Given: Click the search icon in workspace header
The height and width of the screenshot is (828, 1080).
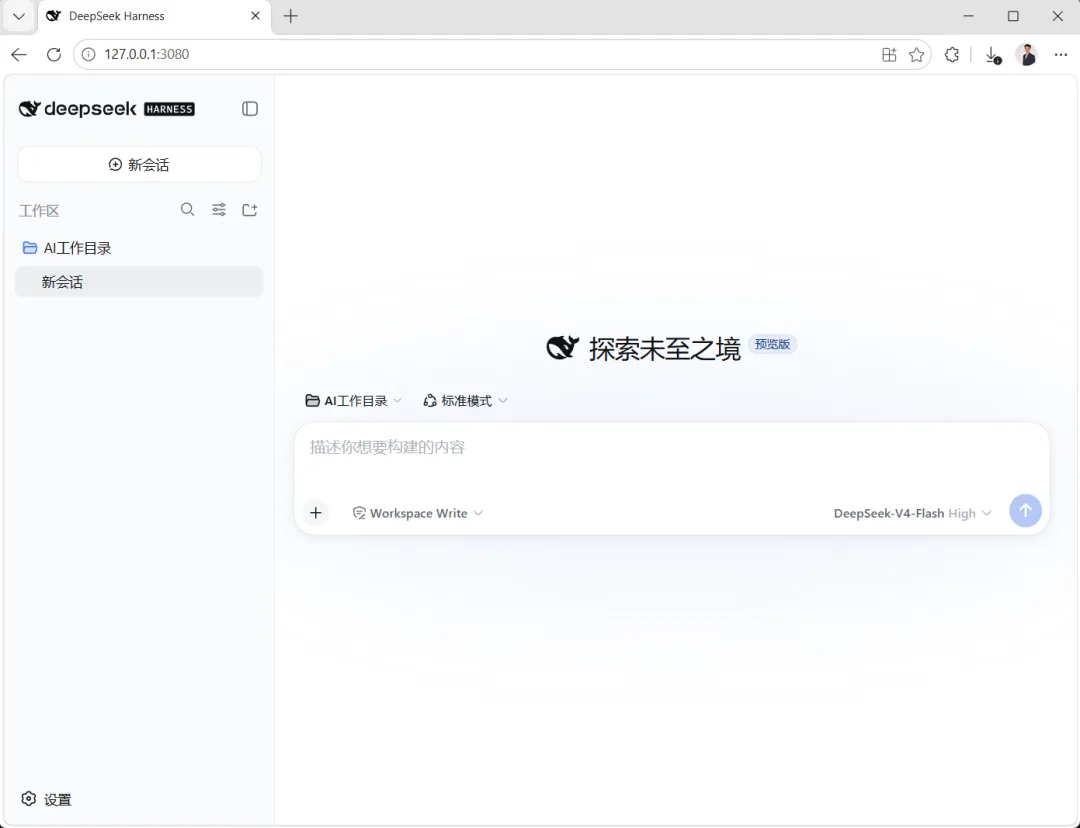Looking at the screenshot, I should 187,209.
